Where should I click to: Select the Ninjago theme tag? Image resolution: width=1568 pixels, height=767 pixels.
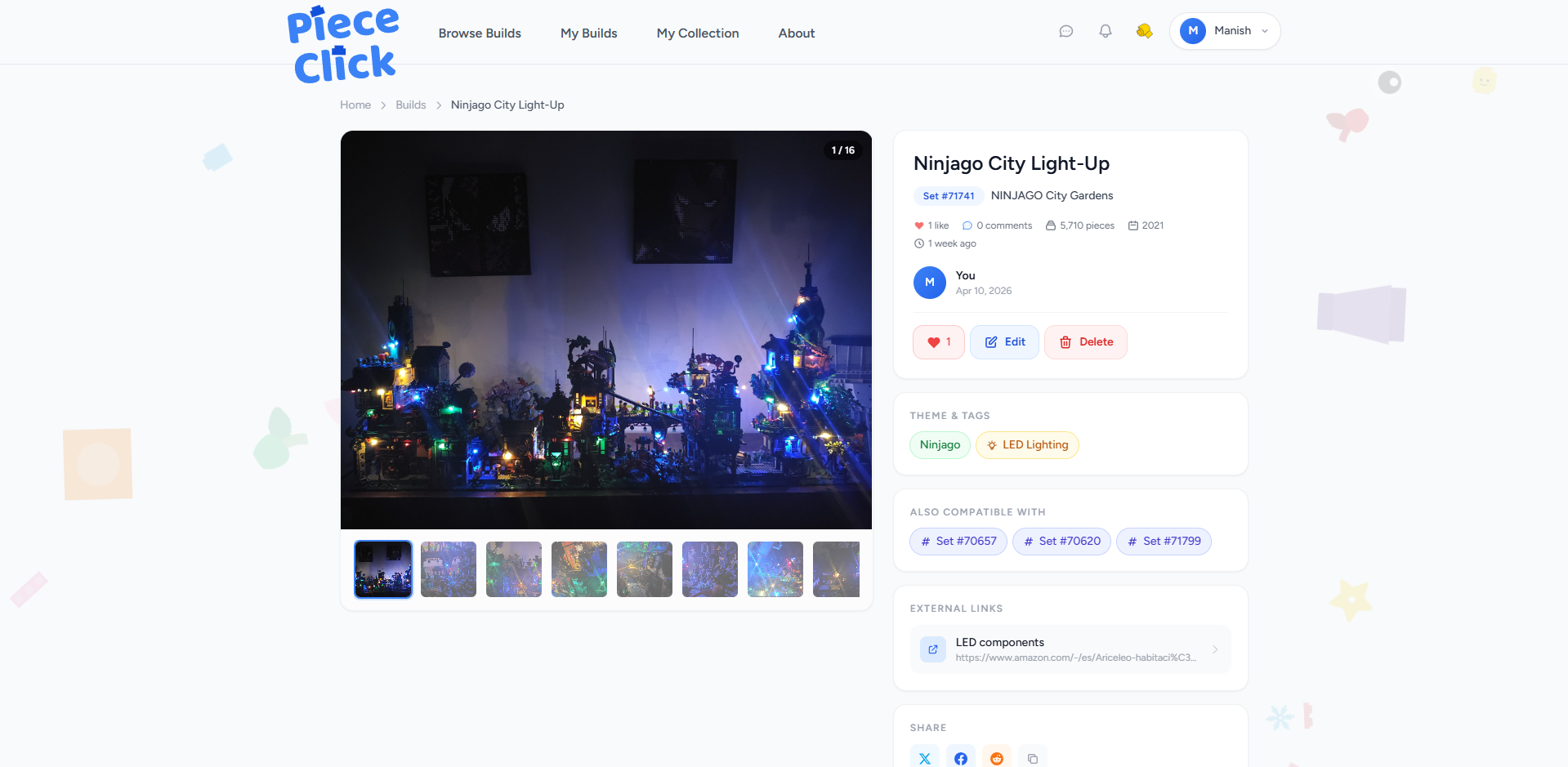(940, 445)
